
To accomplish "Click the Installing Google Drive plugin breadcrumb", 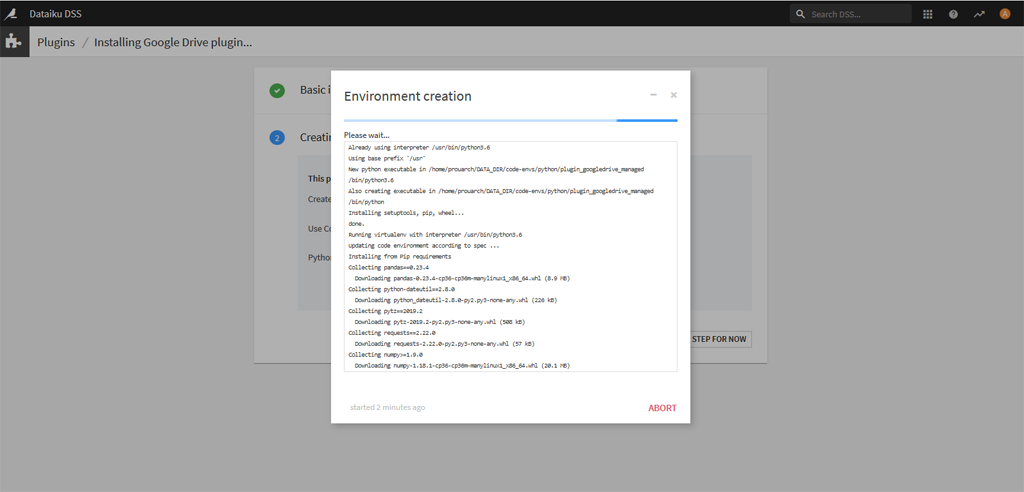I will (173, 42).
